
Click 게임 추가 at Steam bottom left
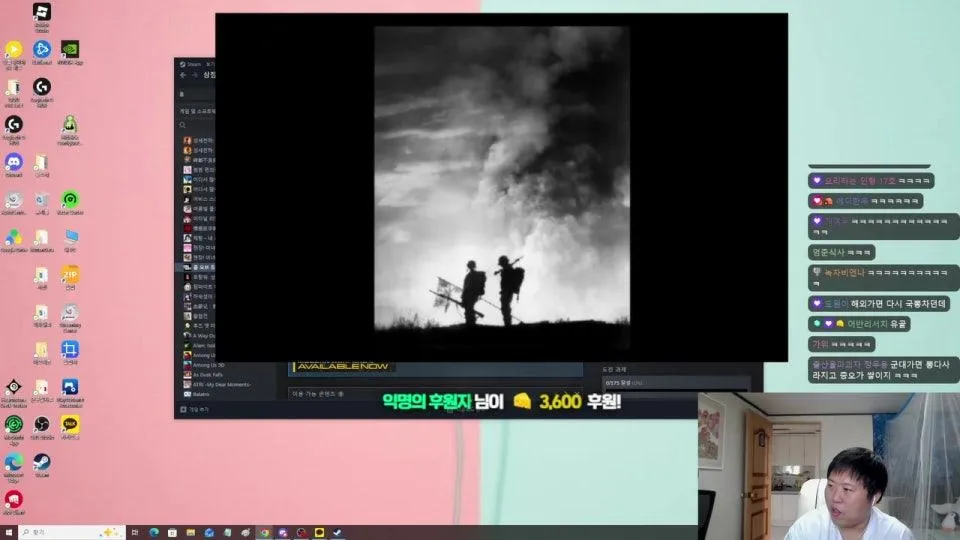point(195,409)
